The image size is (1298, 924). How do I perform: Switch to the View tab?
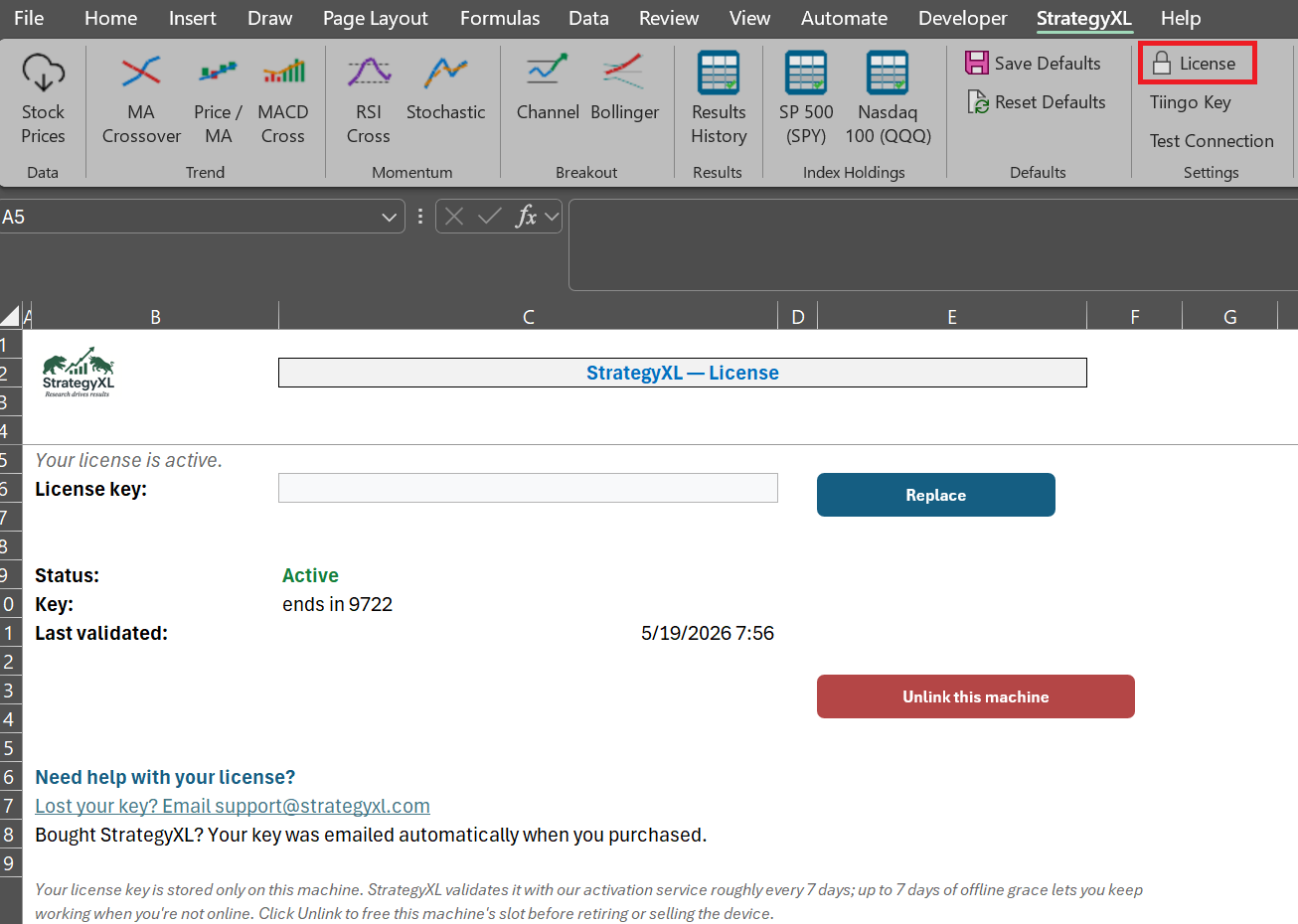(x=749, y=18)
